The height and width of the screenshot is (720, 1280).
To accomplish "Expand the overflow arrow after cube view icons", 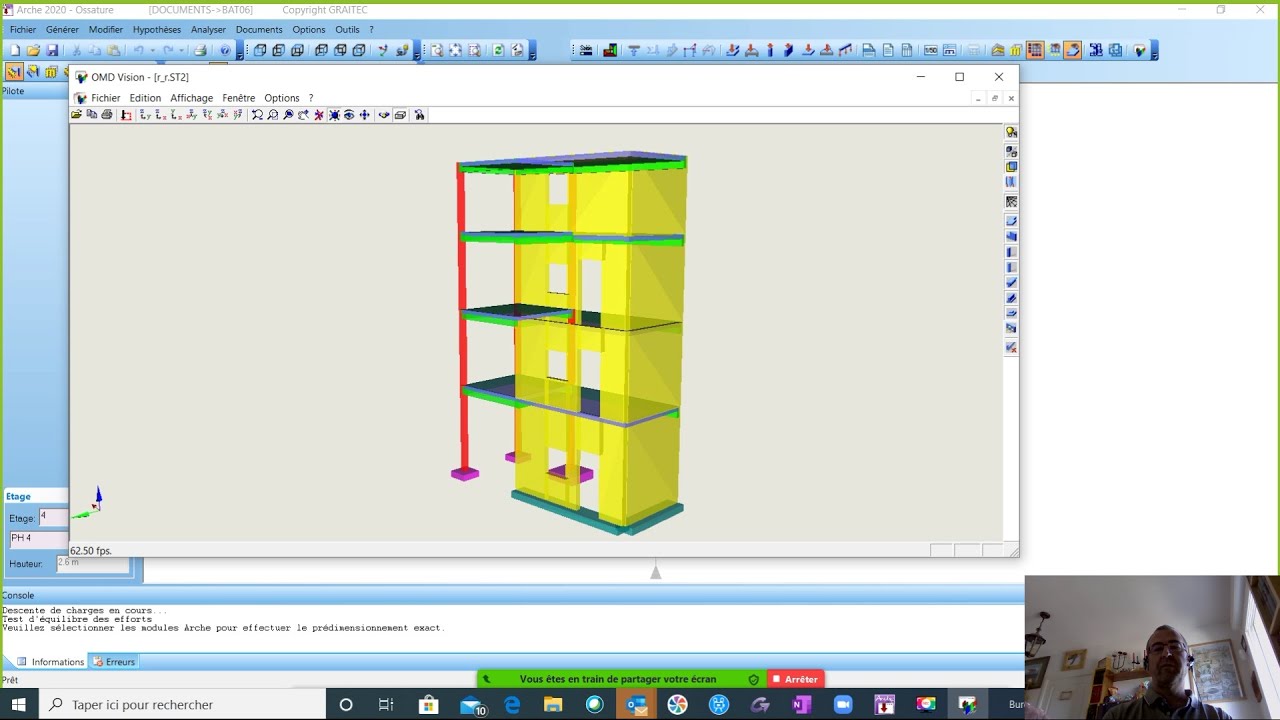I will (415, 51).
